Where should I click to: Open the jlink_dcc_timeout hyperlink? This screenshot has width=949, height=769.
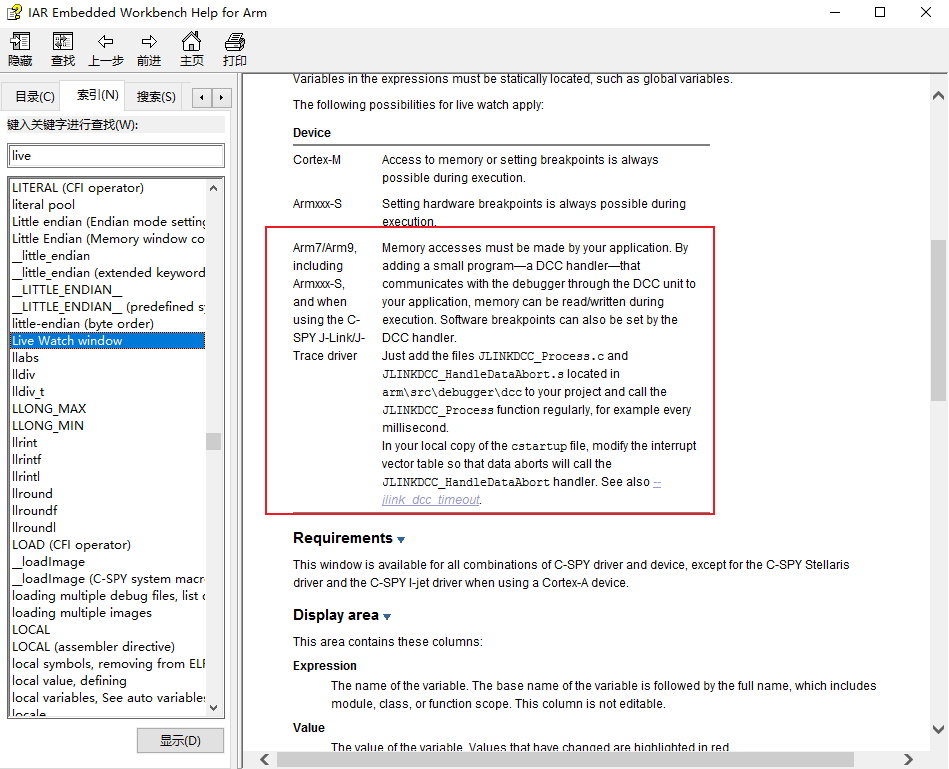click(431, 500)
